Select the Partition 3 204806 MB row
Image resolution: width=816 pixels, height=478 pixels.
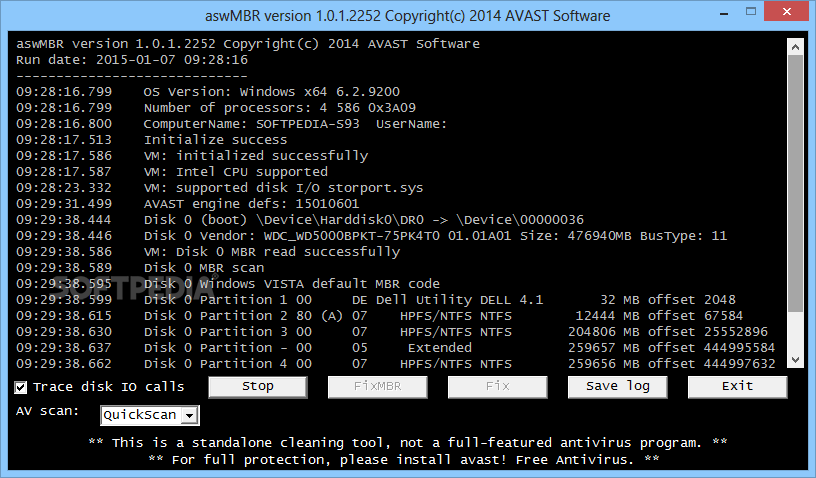coord(392,332)
